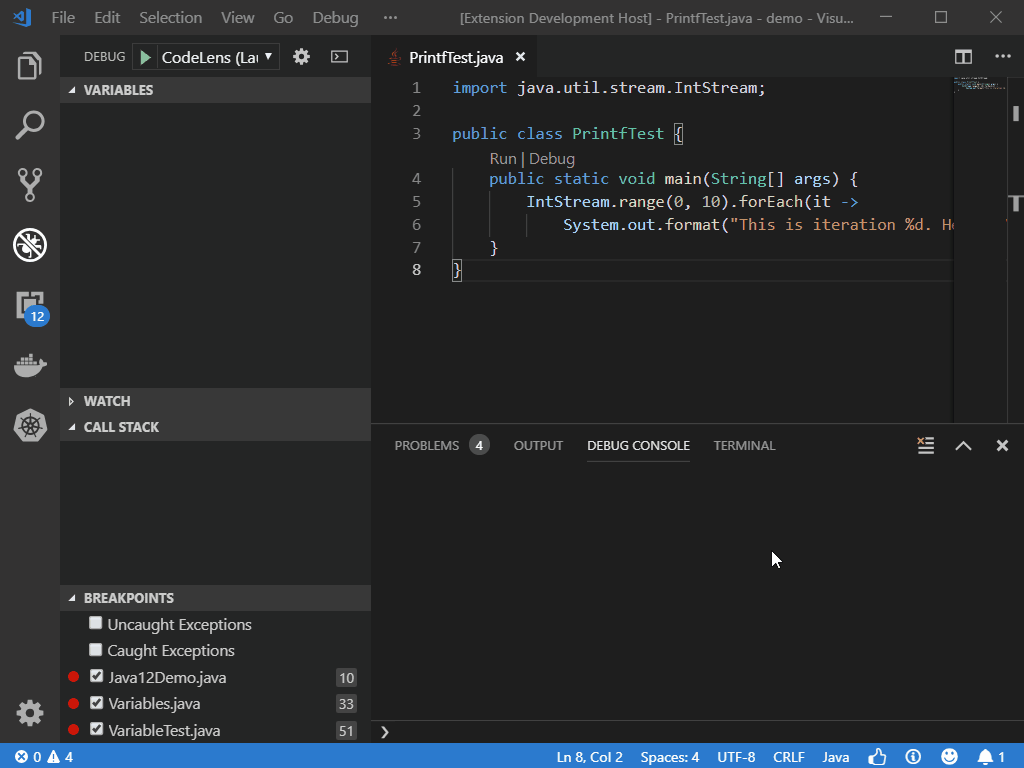
Task: Show errors and warnings count in status bar
Action: (44, 757)
